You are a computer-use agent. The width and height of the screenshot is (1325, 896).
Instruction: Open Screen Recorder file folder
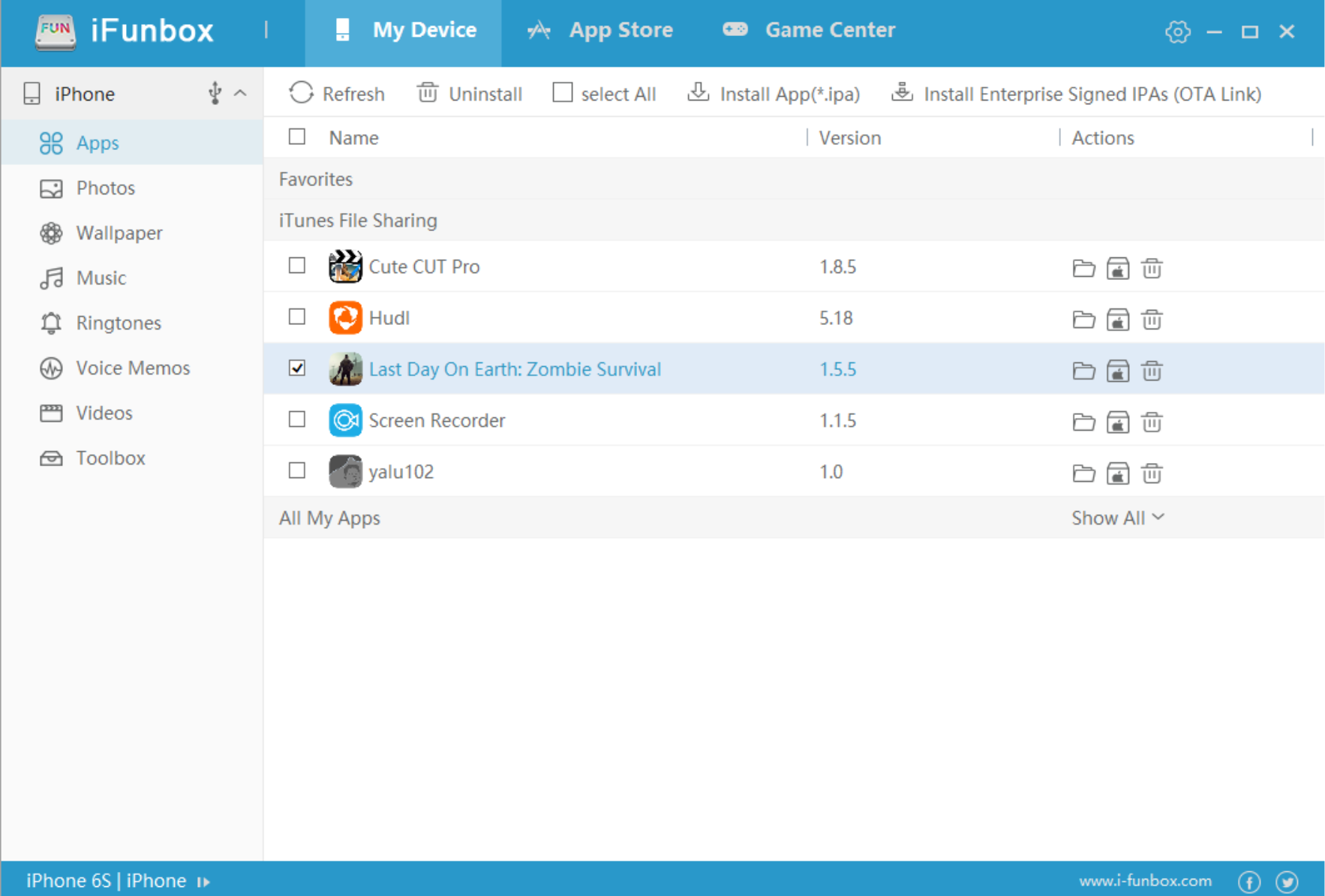coord(1083,422)
